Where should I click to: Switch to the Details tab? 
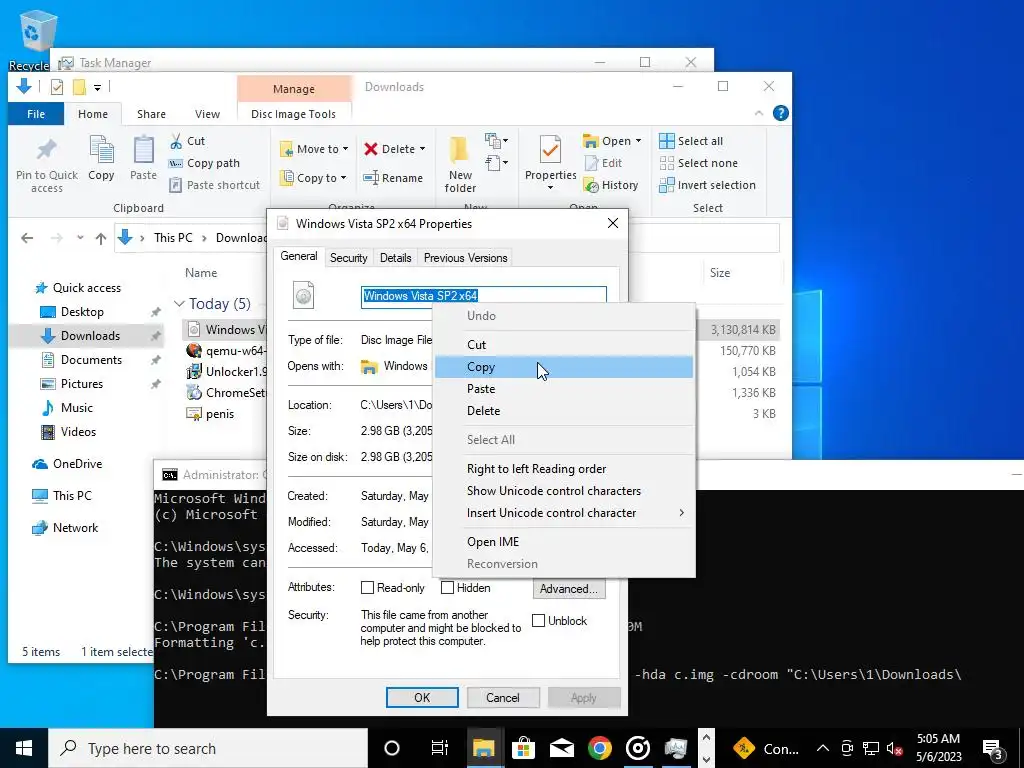pyautogui.click(x=395, y=258)
